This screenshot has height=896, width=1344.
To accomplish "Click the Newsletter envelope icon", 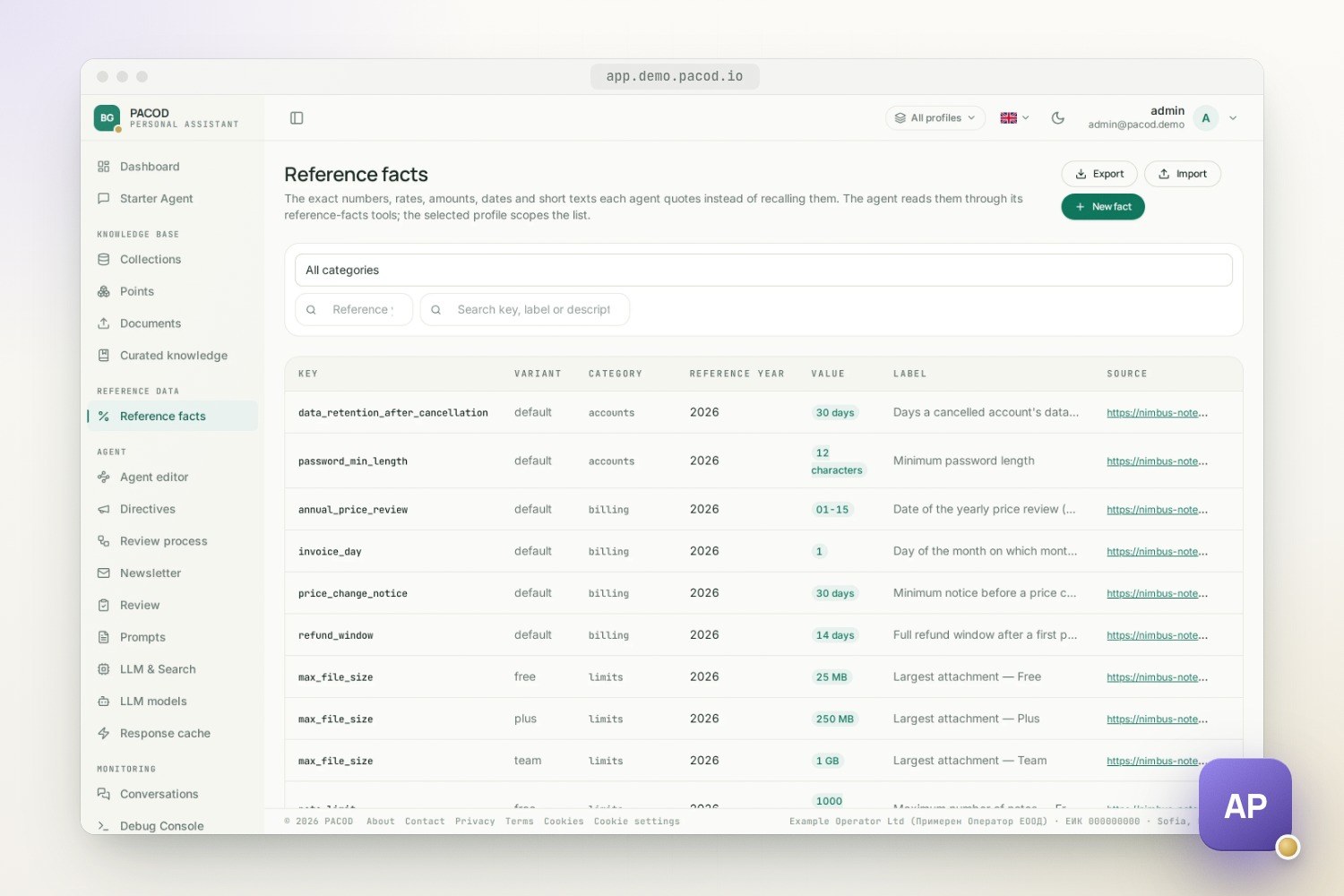I will pos(104,573).
